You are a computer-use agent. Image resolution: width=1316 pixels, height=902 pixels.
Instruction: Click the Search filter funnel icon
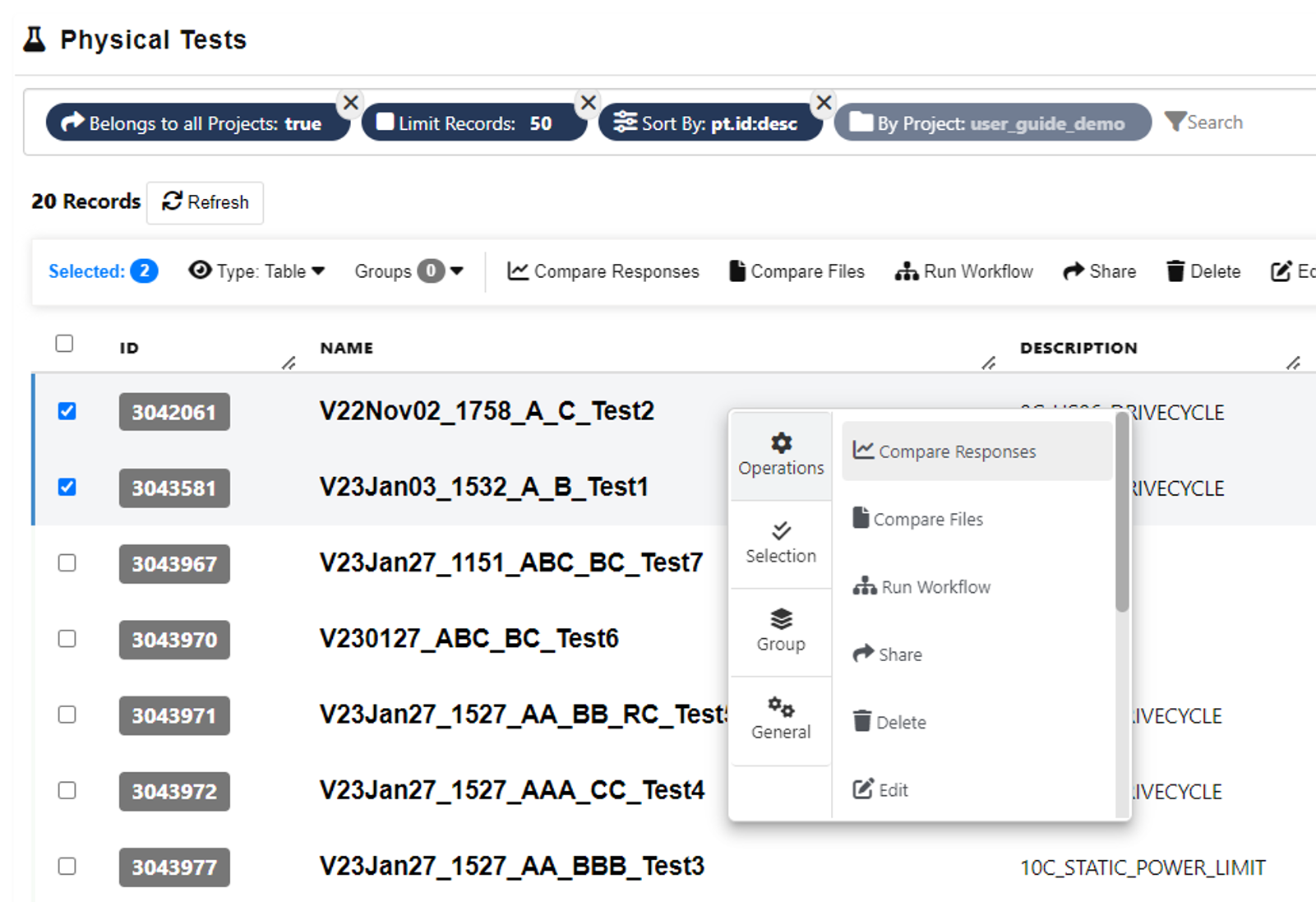[x=1175, y=122]
